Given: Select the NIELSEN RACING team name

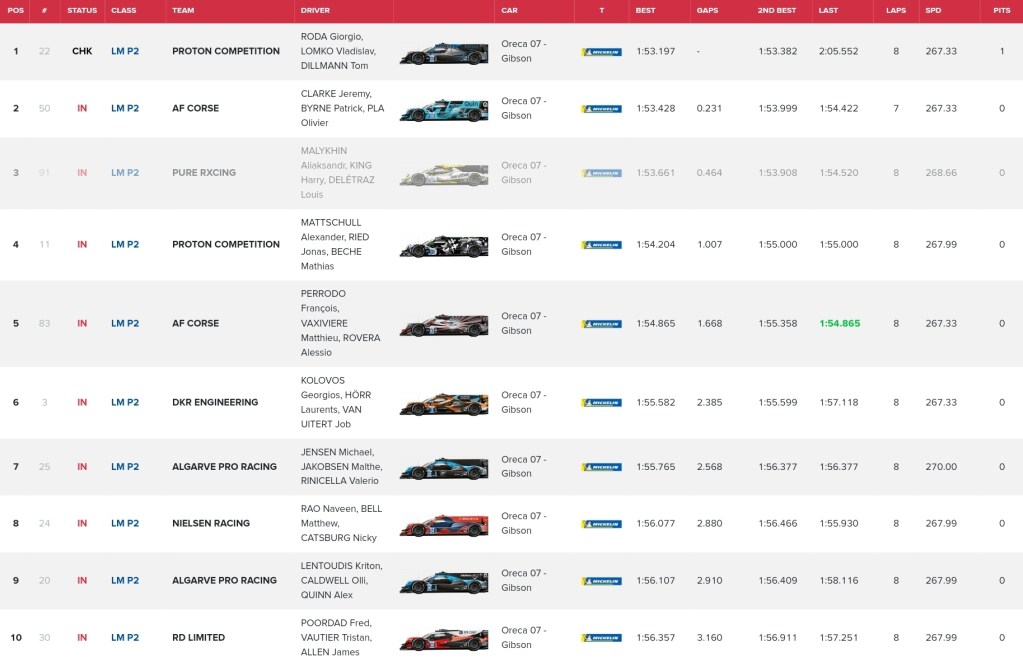Looking at the screenshot, I should point(211,523).
